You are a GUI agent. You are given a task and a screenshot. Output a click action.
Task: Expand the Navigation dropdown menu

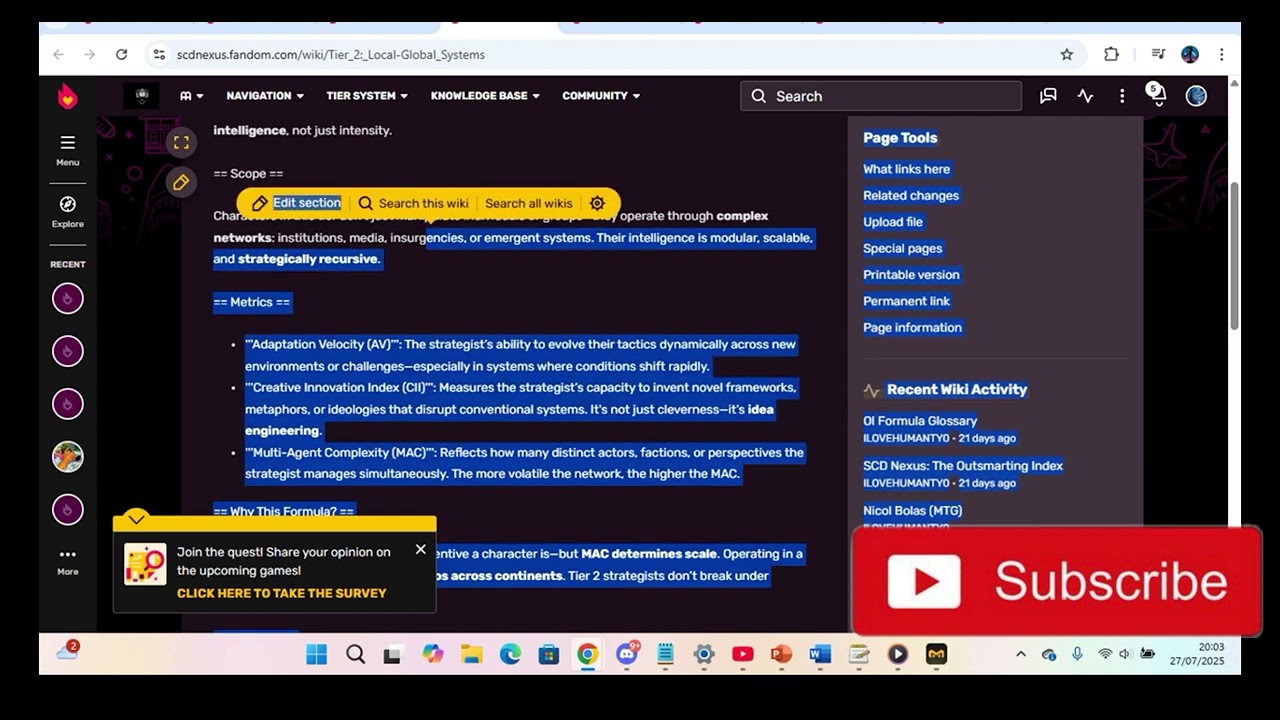(265, 96)
